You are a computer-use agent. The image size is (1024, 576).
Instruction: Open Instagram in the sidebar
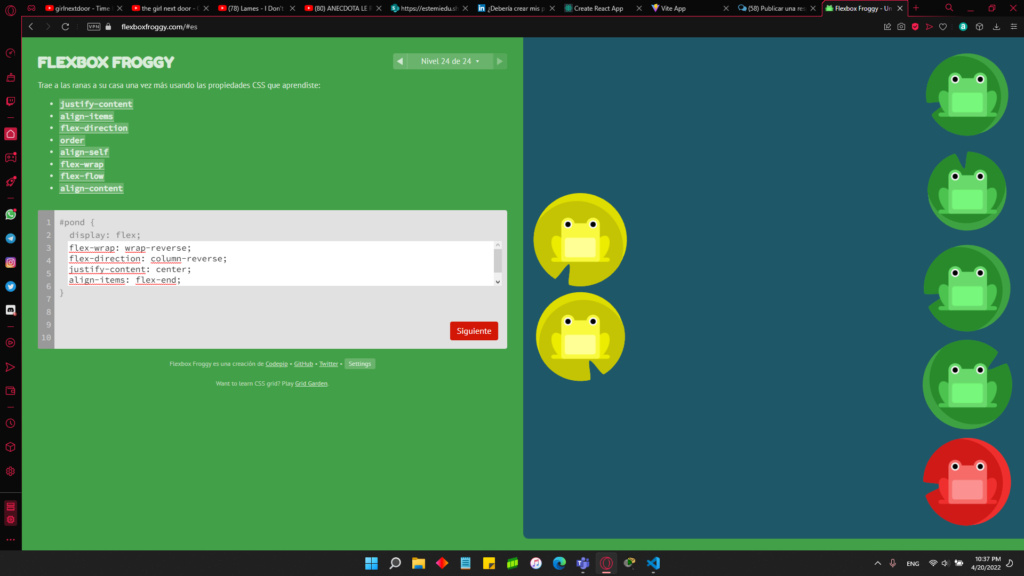pos(10,263)
